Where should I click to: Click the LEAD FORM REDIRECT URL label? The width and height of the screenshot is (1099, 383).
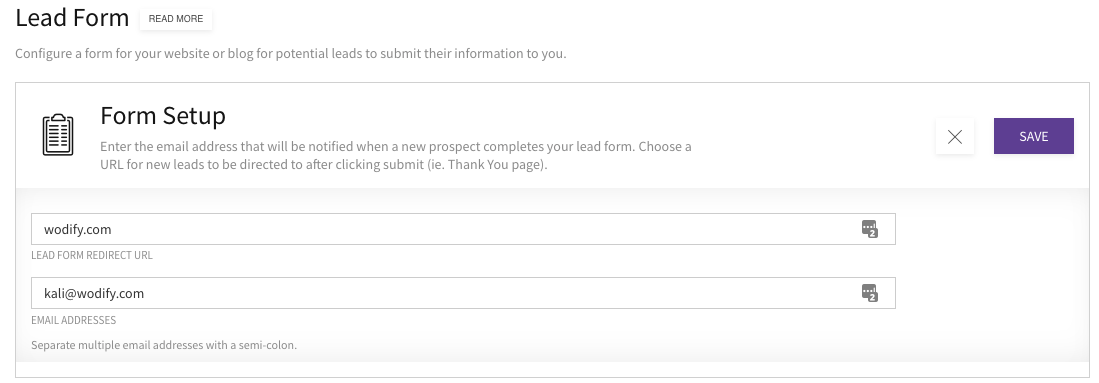pos(92,255)
